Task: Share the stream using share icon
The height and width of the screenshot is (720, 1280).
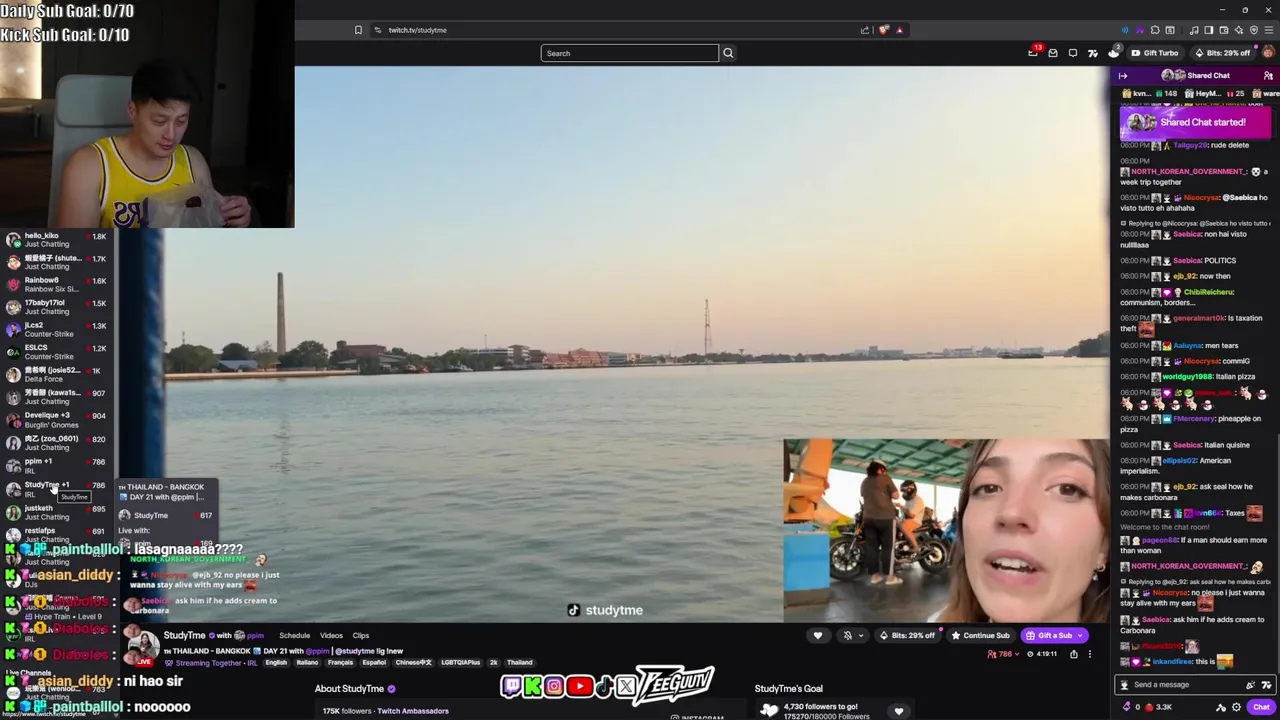Action: 1074,654
